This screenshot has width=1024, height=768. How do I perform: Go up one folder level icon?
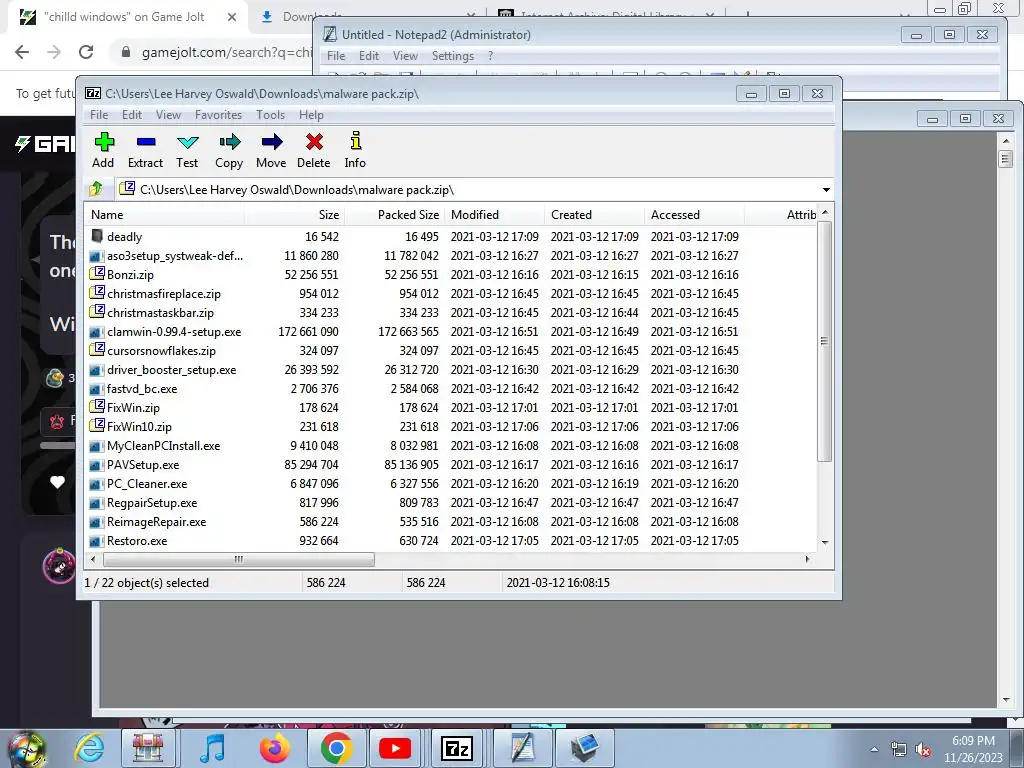point(96,189)
